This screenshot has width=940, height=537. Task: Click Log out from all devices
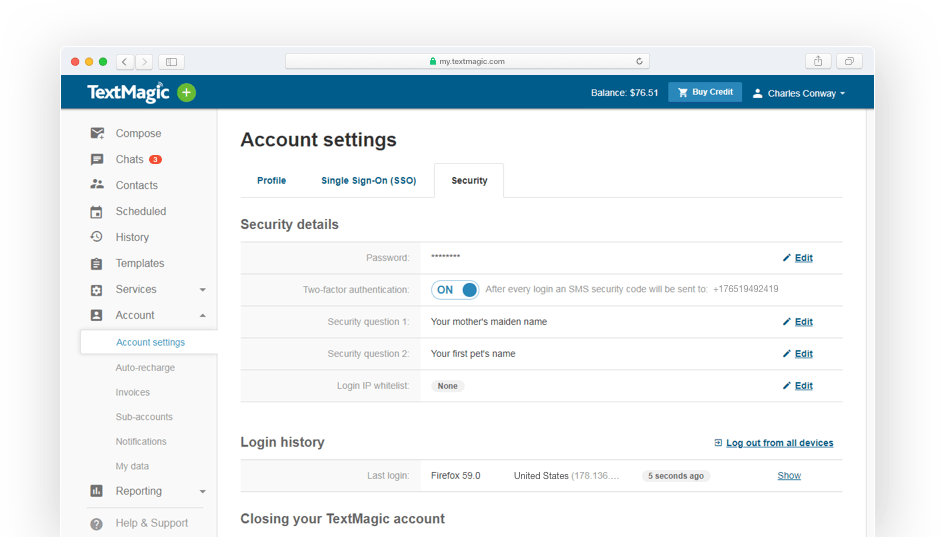(779, 443)
